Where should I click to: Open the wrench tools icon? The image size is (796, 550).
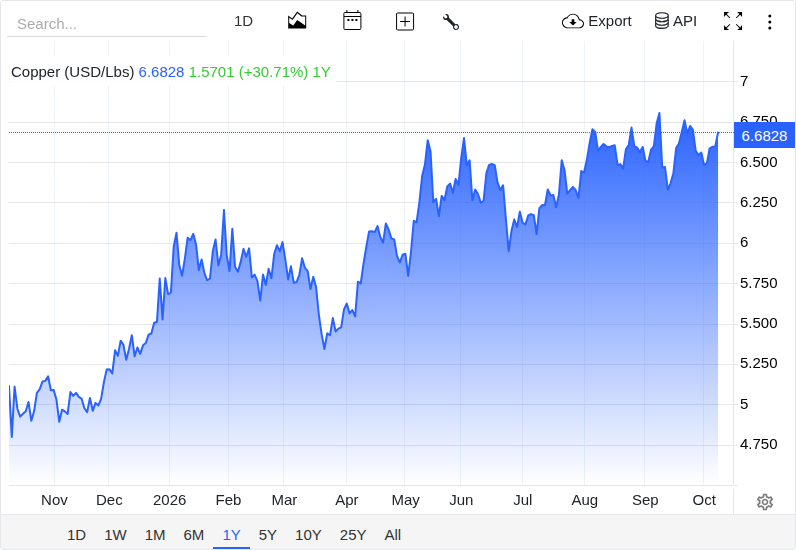click(451, 22)
